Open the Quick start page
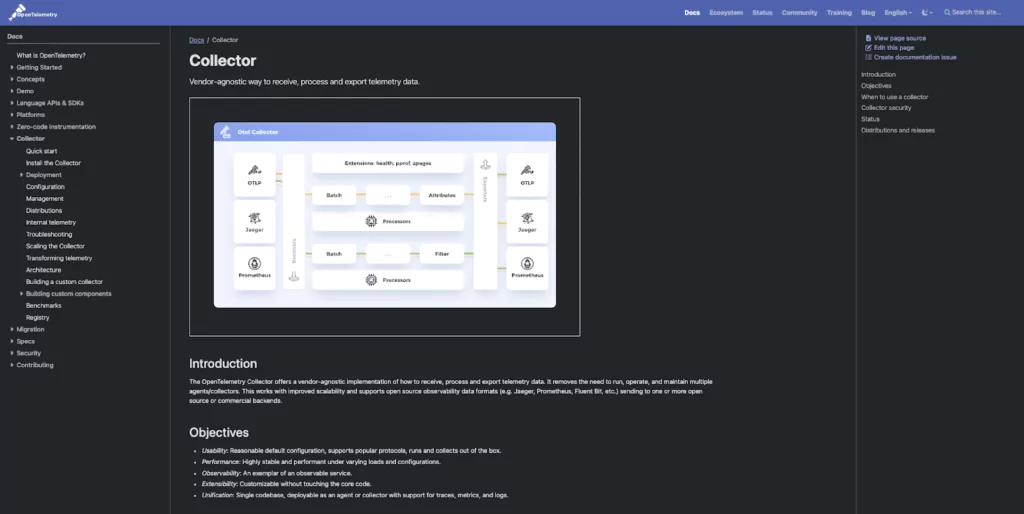The height and width of the screenshot is (514, 1024). tap(42, 151)
